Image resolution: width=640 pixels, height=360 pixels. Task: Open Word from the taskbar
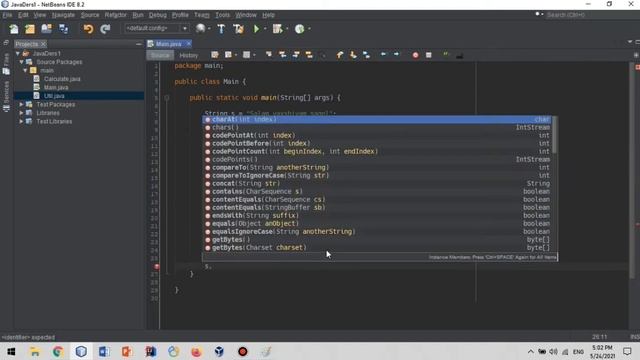[x=104, y=351]
